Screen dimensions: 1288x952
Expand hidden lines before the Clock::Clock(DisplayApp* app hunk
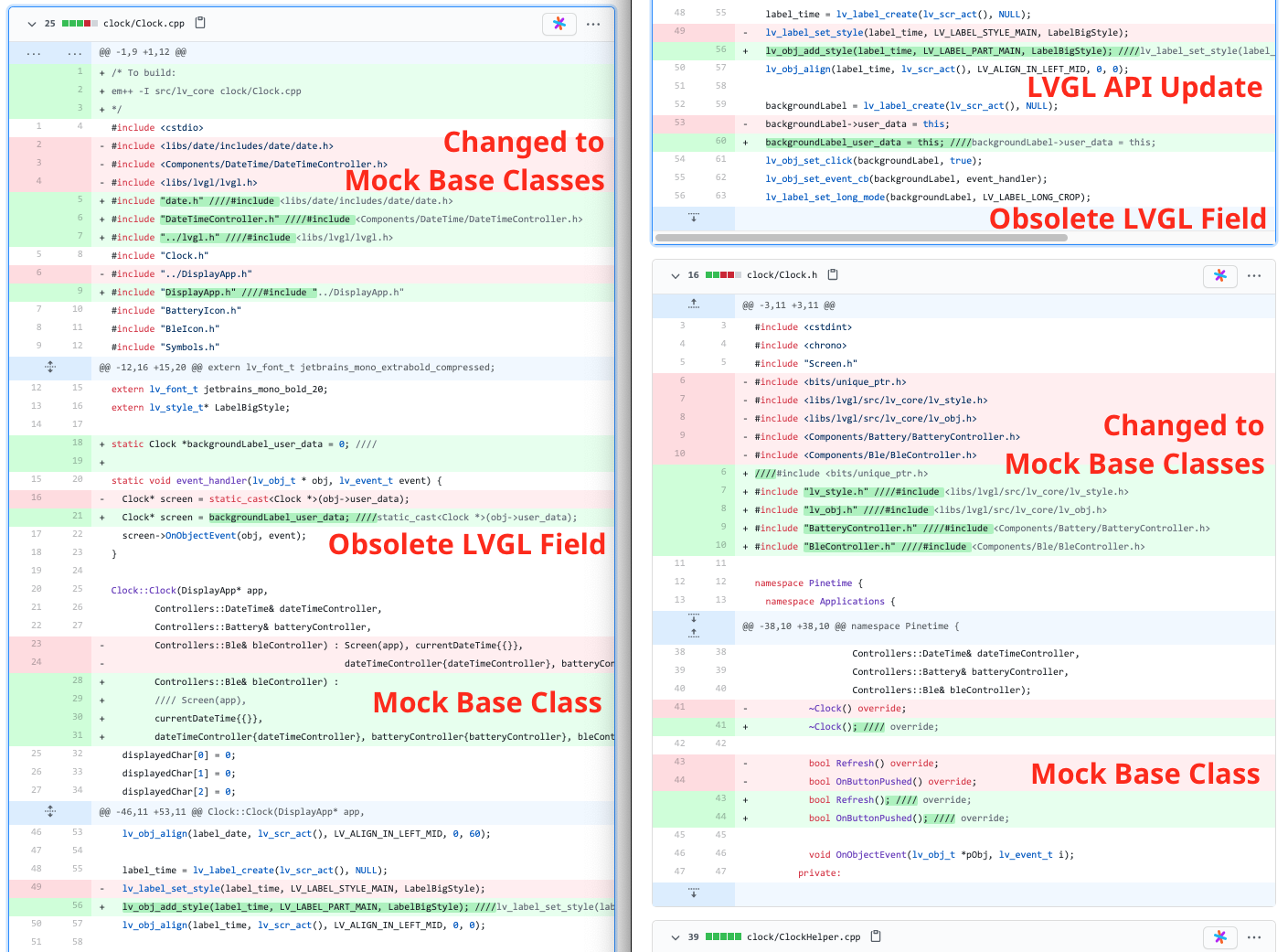coord(50,811)
